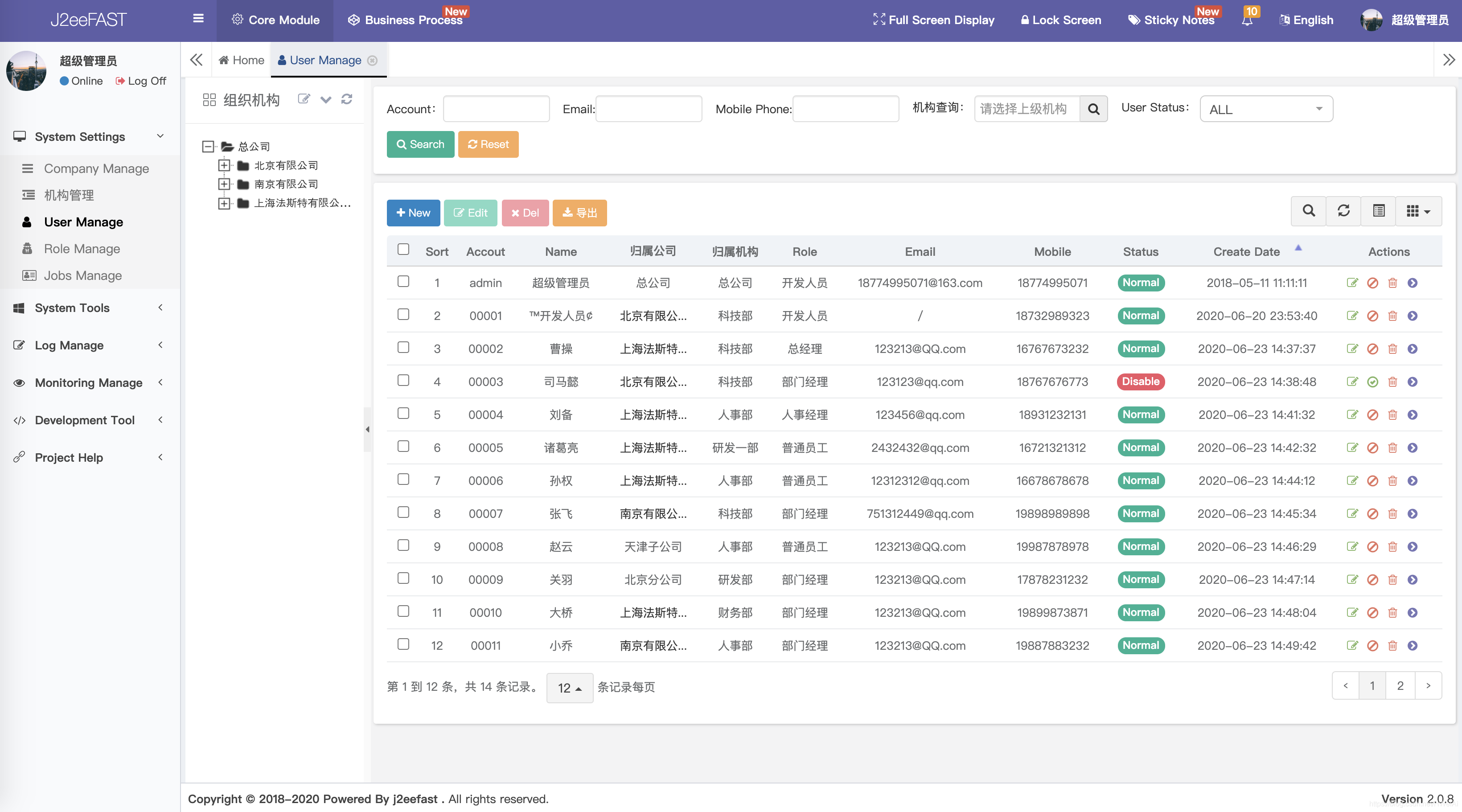This screenshot has height=812, width=1462.
Task: Click the Log Off link
Action: [x=141, y=81]
